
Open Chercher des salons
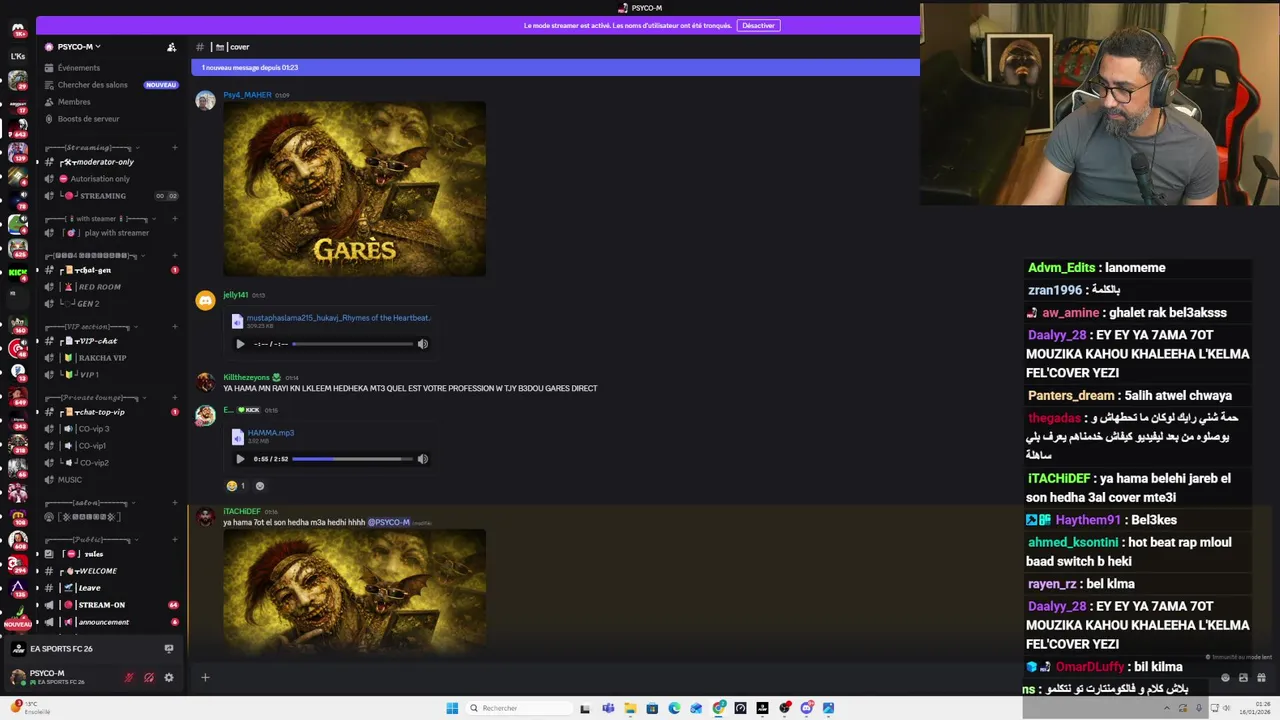point(92,85)
